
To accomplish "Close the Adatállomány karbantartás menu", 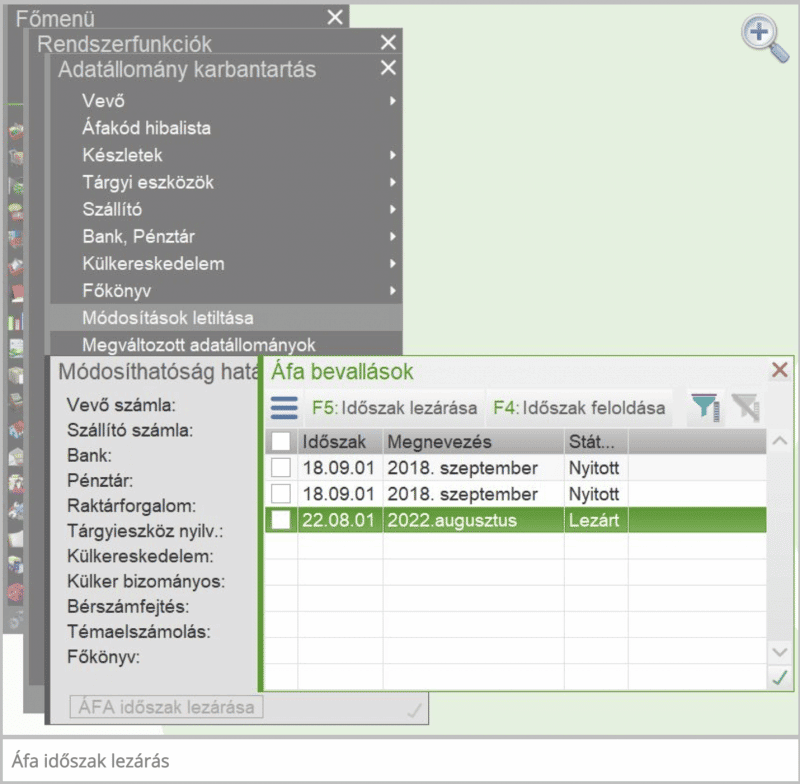I will point(388,67).
